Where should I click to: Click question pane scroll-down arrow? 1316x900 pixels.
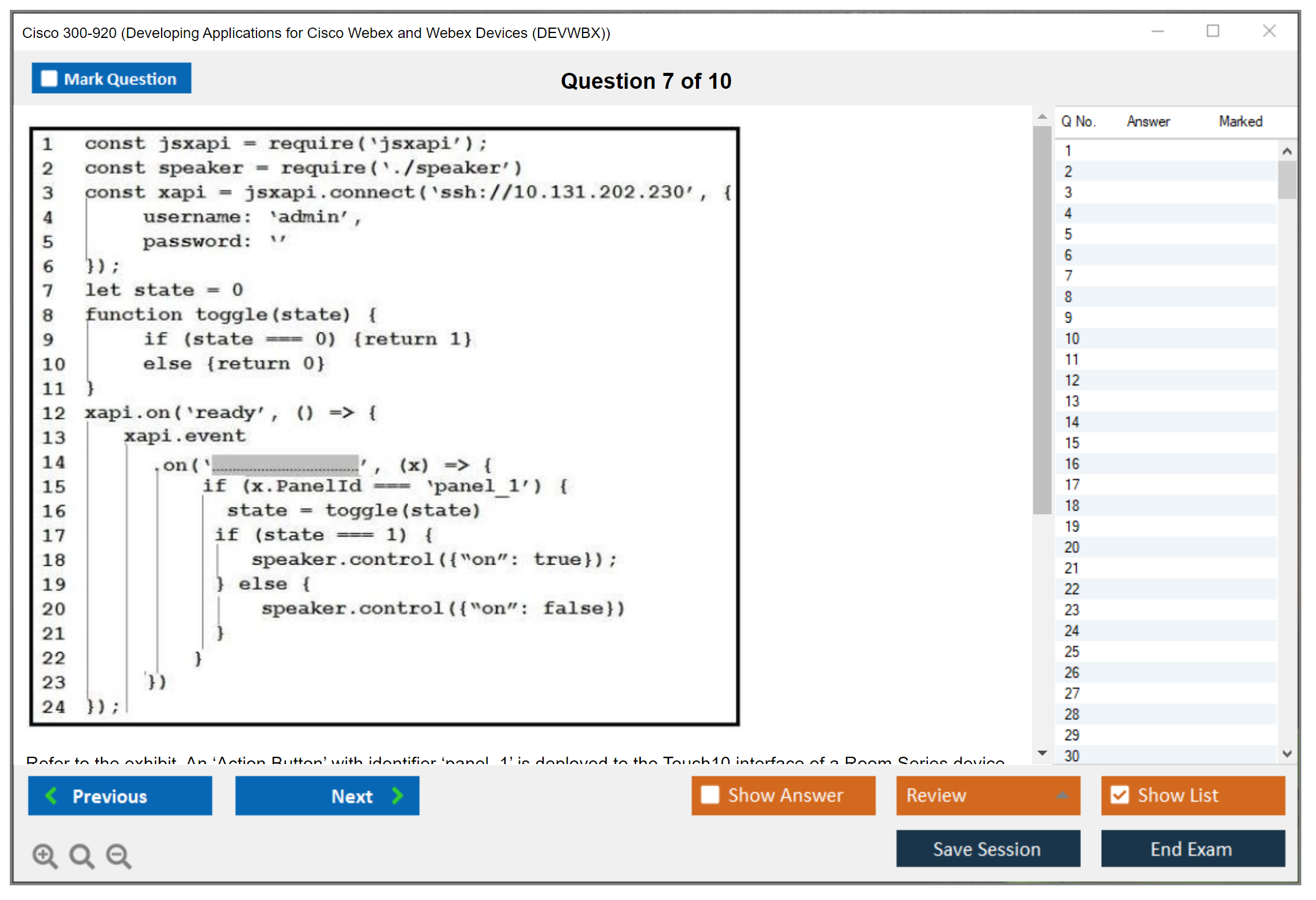coord(1042,753)
